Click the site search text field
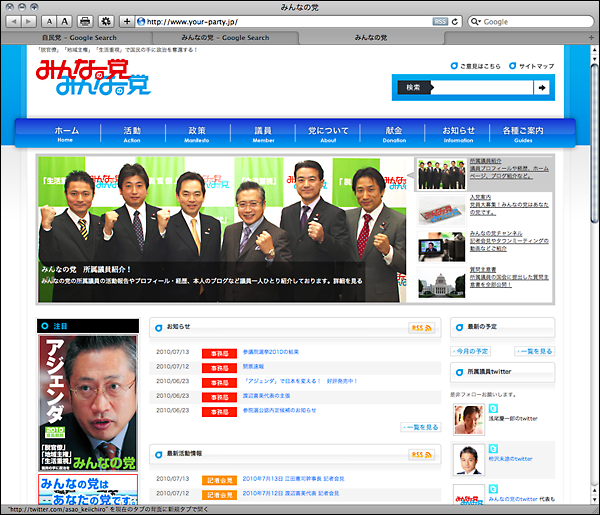The width and height of the screenshot is (600, 515). pos(463,88)
